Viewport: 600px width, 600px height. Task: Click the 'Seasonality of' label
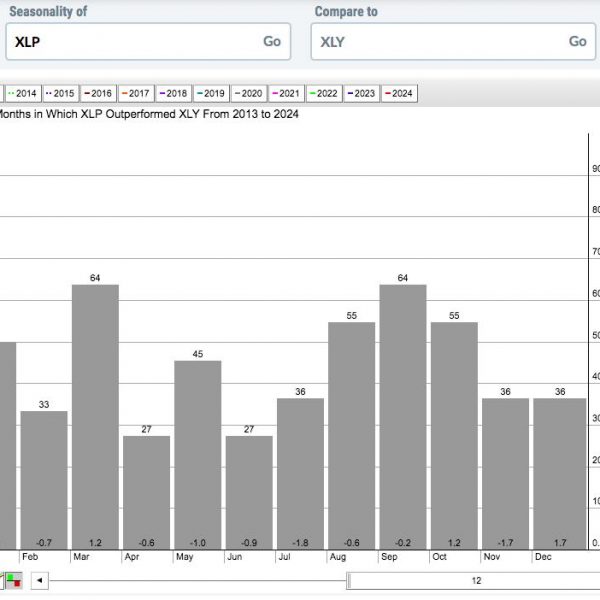[48, 11]
